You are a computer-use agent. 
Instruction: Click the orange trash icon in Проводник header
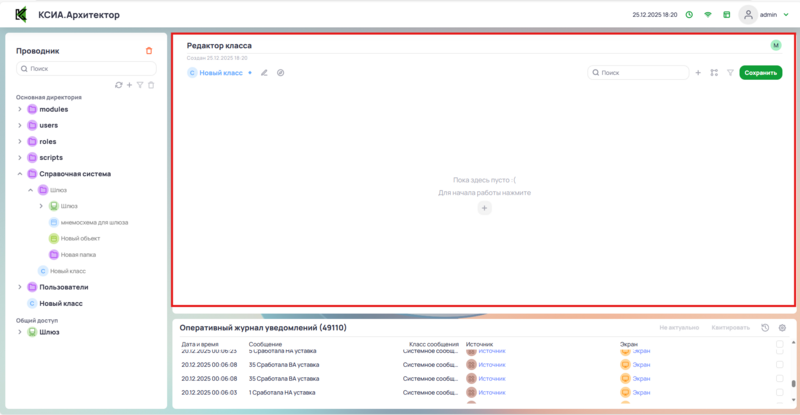click(149, 50)
